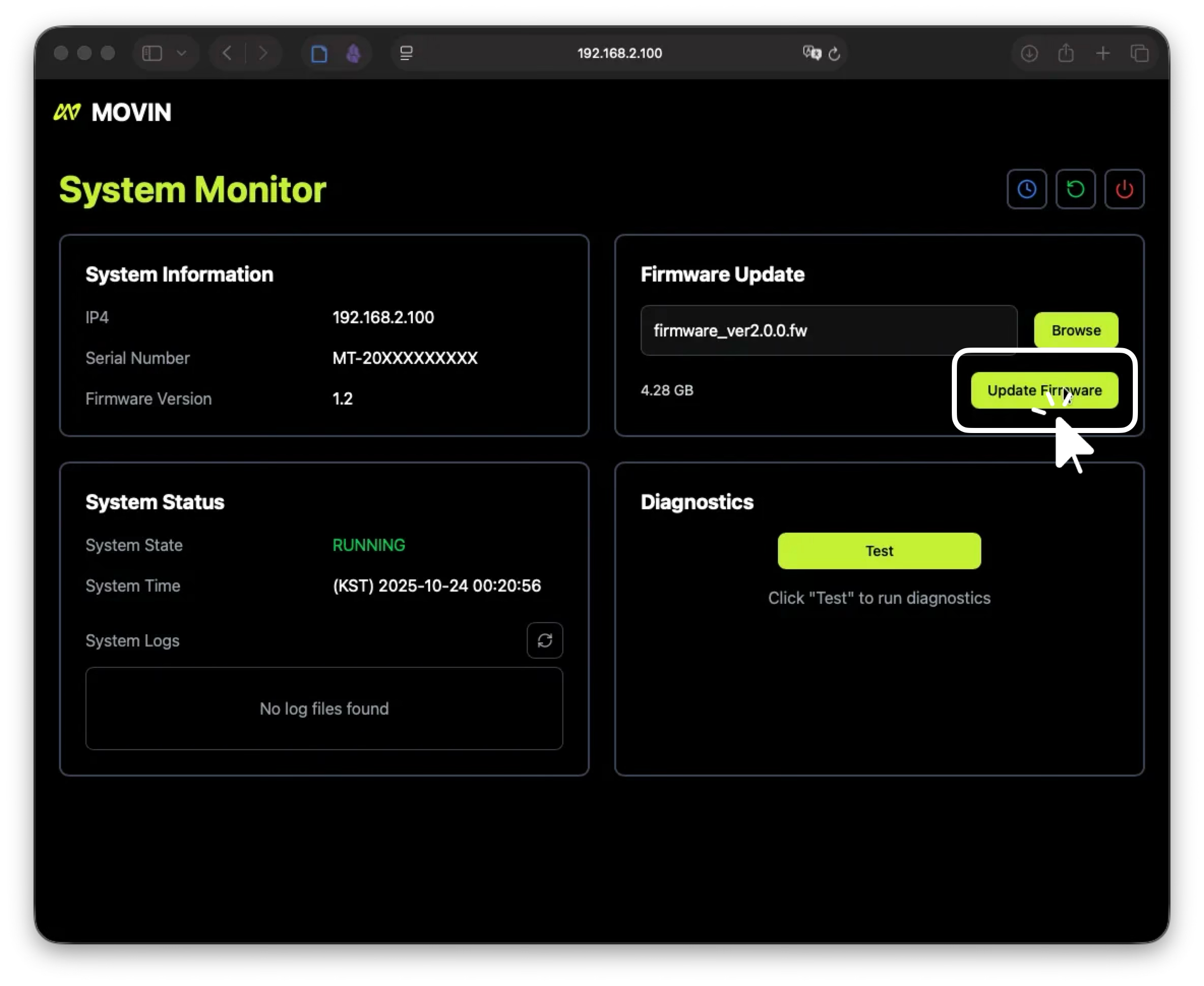Open the Safari downloads icon
The image size is (1204, 986).
coord(1029,53)
